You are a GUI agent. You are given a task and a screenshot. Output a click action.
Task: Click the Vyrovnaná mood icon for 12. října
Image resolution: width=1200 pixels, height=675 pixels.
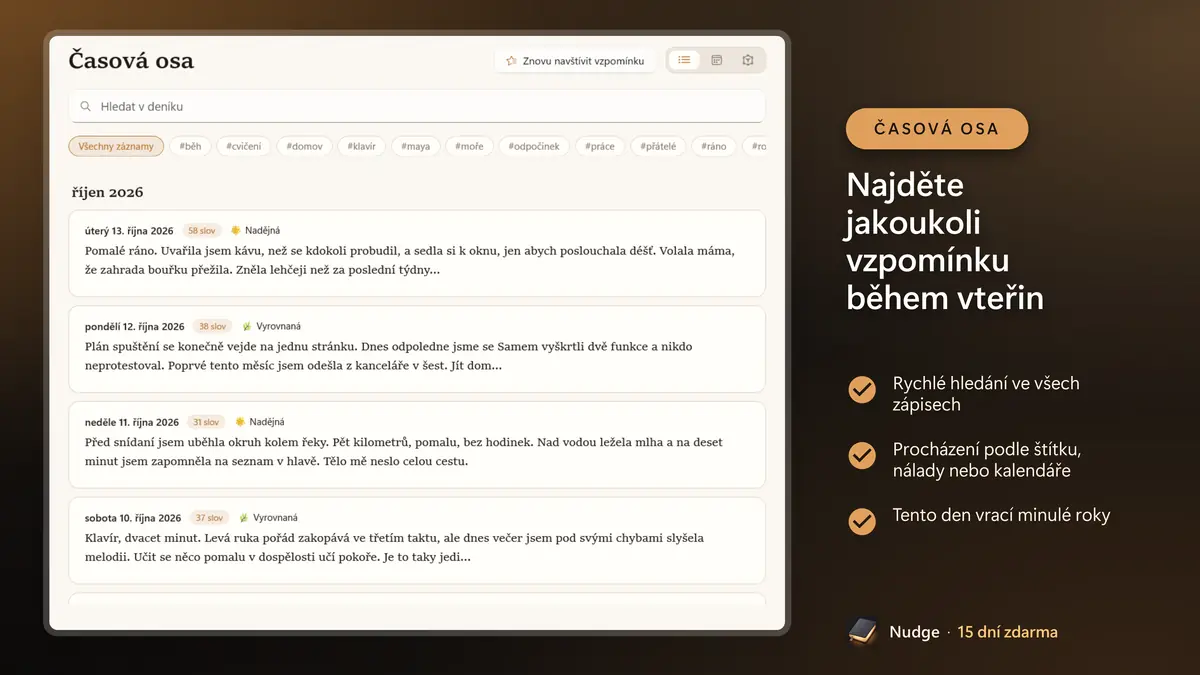point(246,326)
